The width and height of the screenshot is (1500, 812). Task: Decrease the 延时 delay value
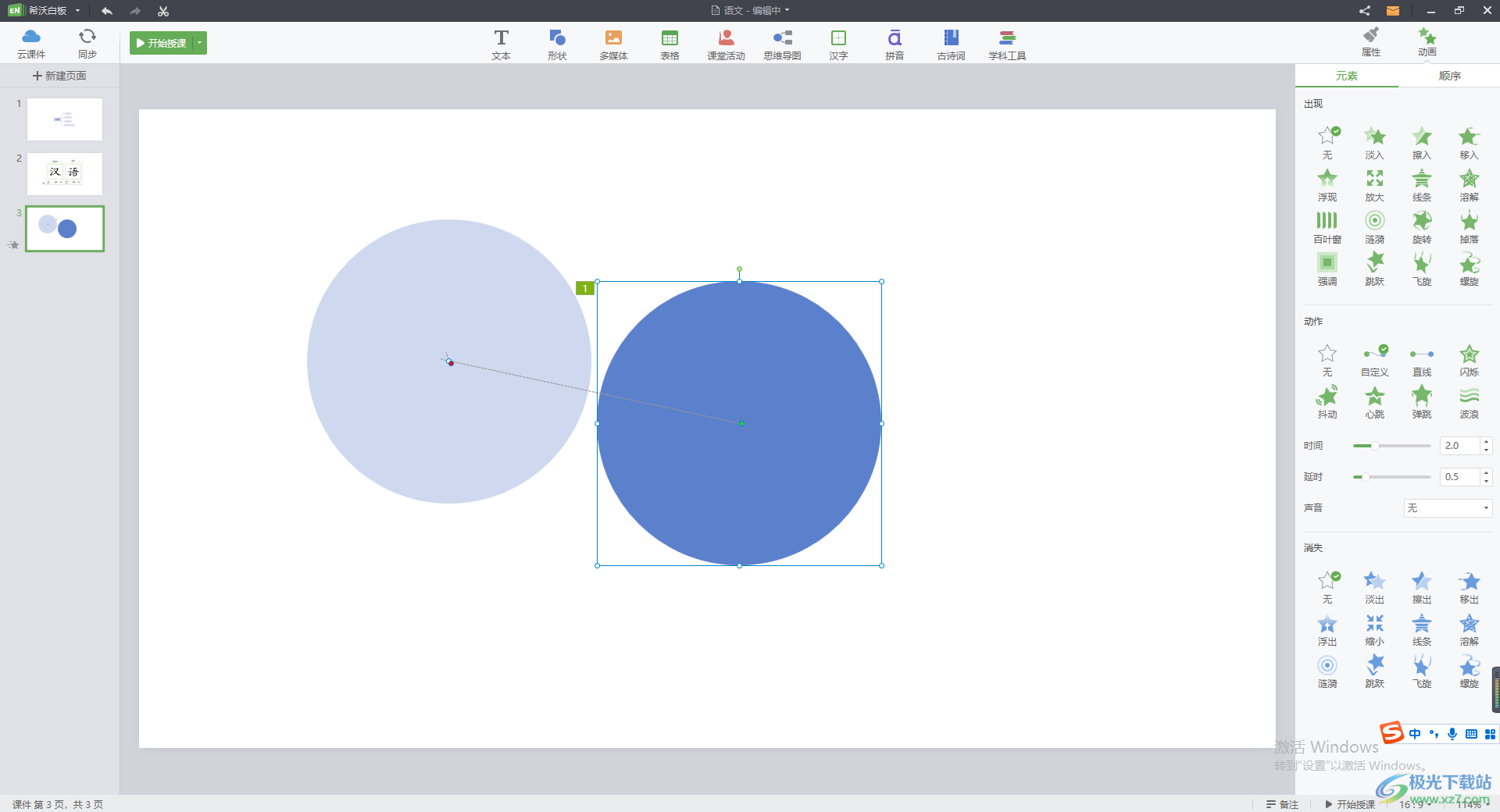coord(1486,481)
